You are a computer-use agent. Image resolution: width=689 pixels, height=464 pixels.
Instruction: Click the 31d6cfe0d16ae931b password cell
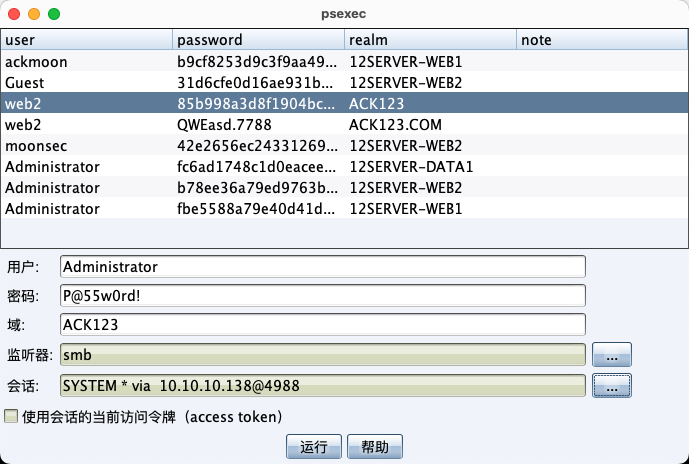(257, 83)
